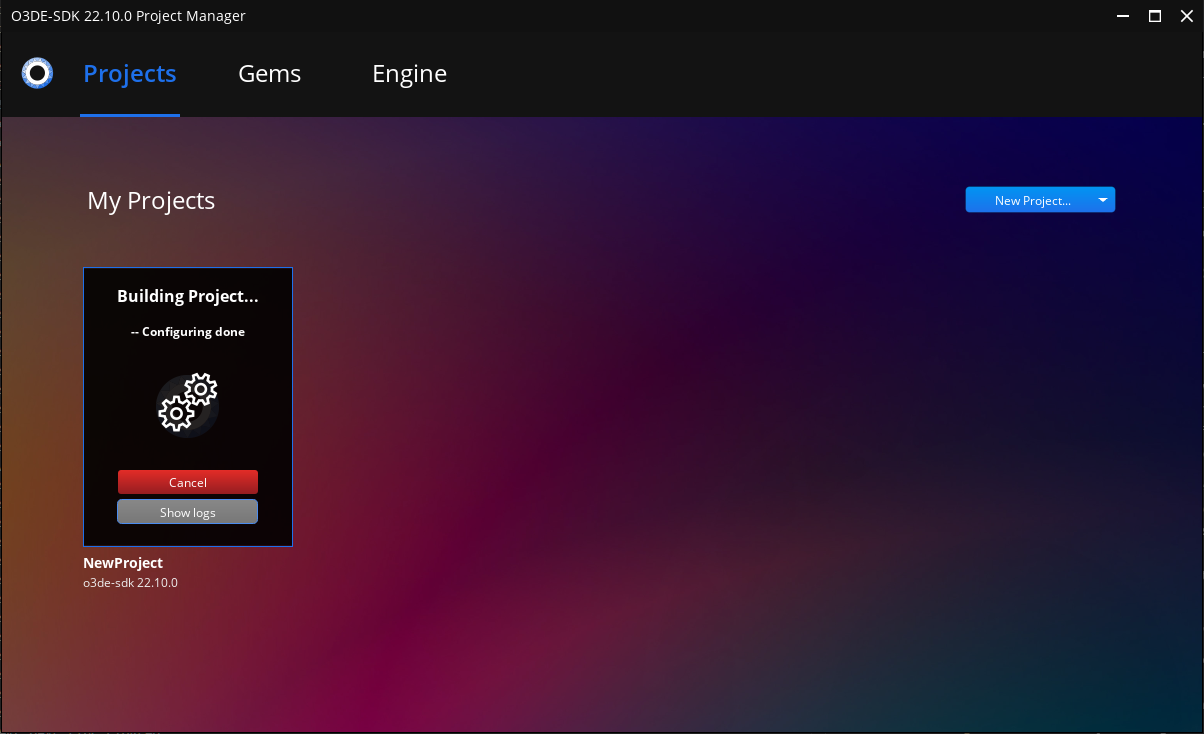Click the blue underline beneath Projects tab
This screenshot has width=1204, height=734.
tap(130, 115)
